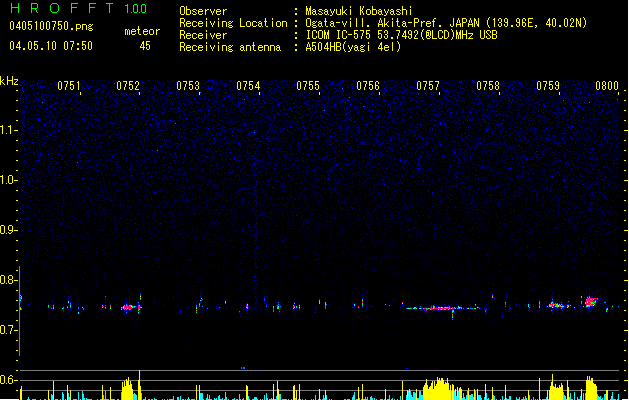Click the HROFFT 1.0.0 title text

point(79,8)
